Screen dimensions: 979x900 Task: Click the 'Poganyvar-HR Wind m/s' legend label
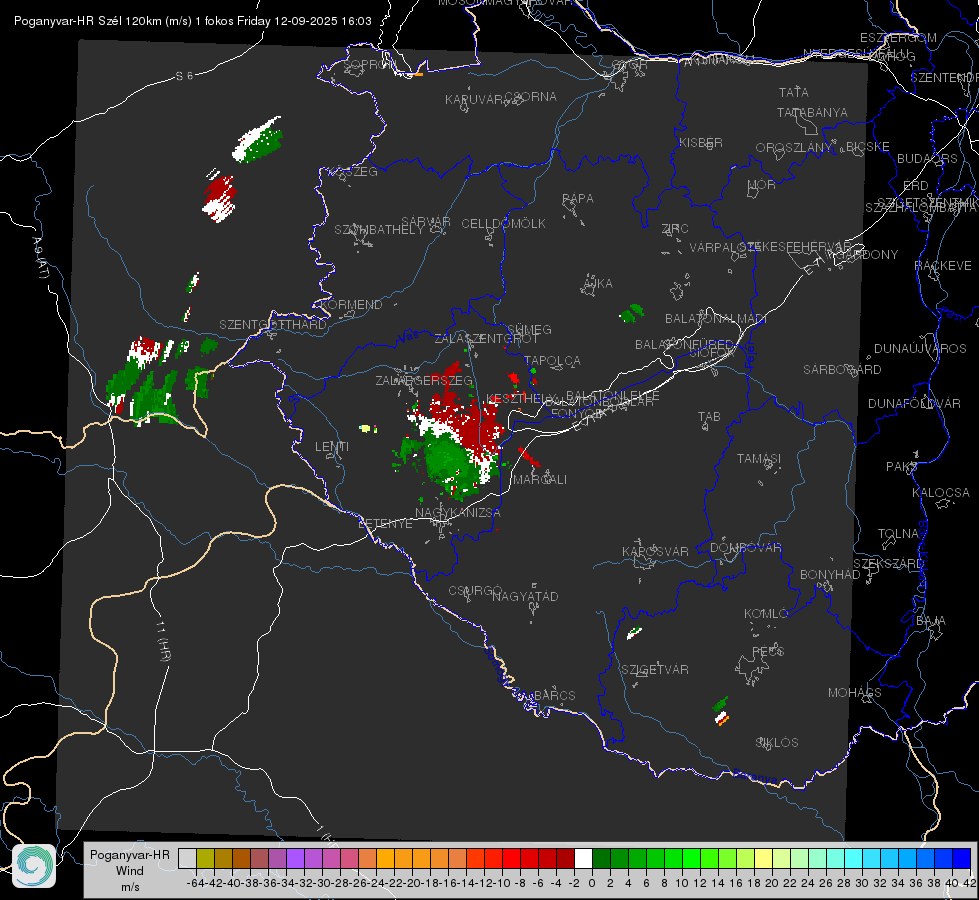(130, 871)
